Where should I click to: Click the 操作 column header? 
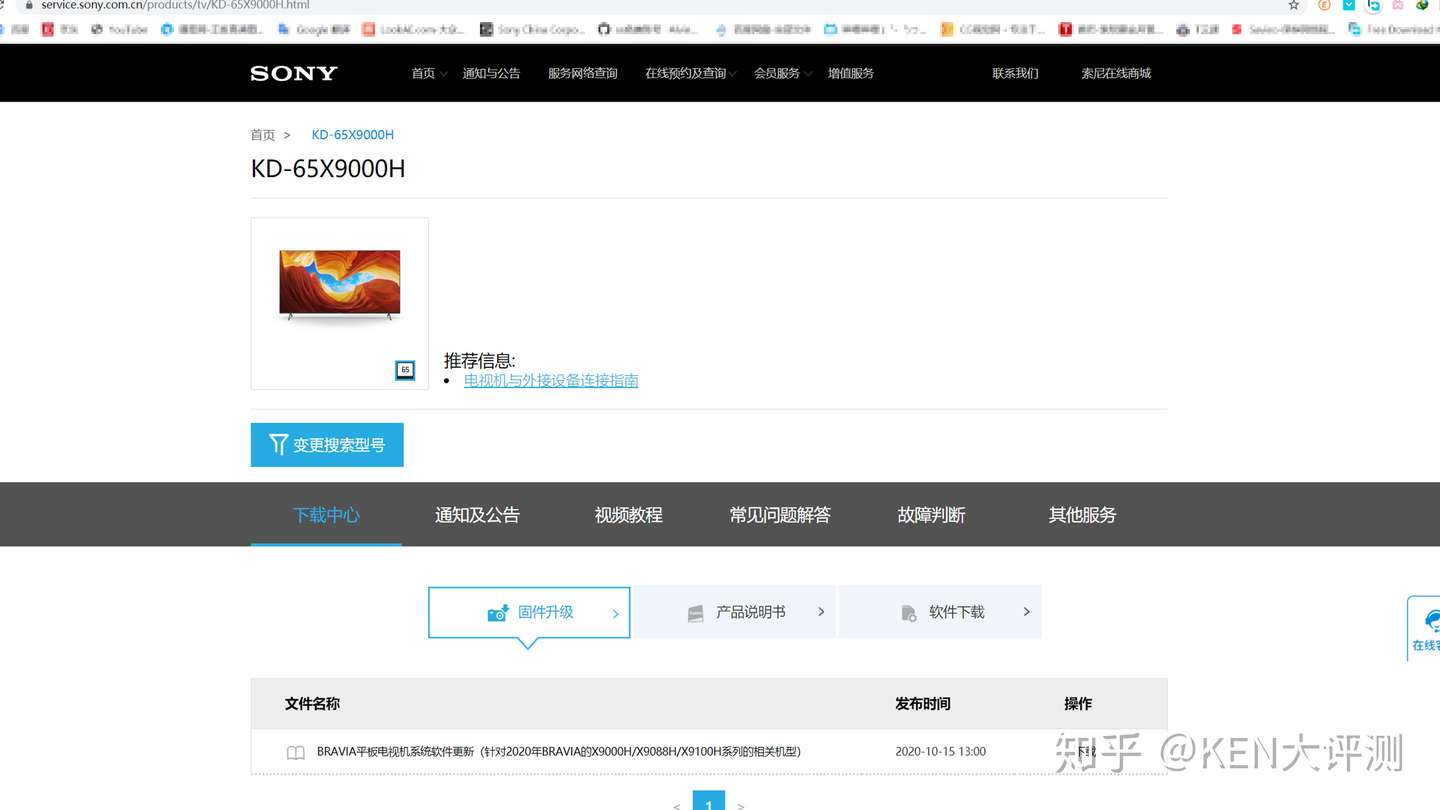point(1078,704)
